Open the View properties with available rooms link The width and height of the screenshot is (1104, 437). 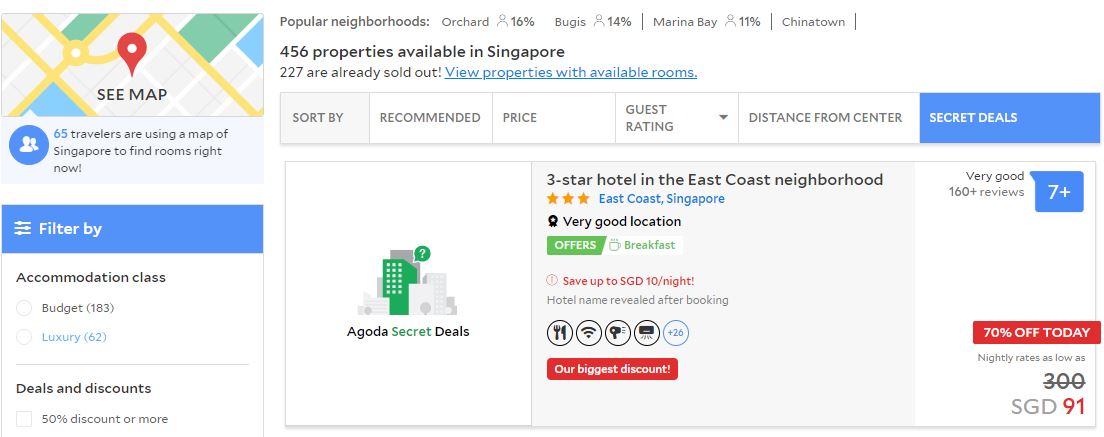click(571, 72)
